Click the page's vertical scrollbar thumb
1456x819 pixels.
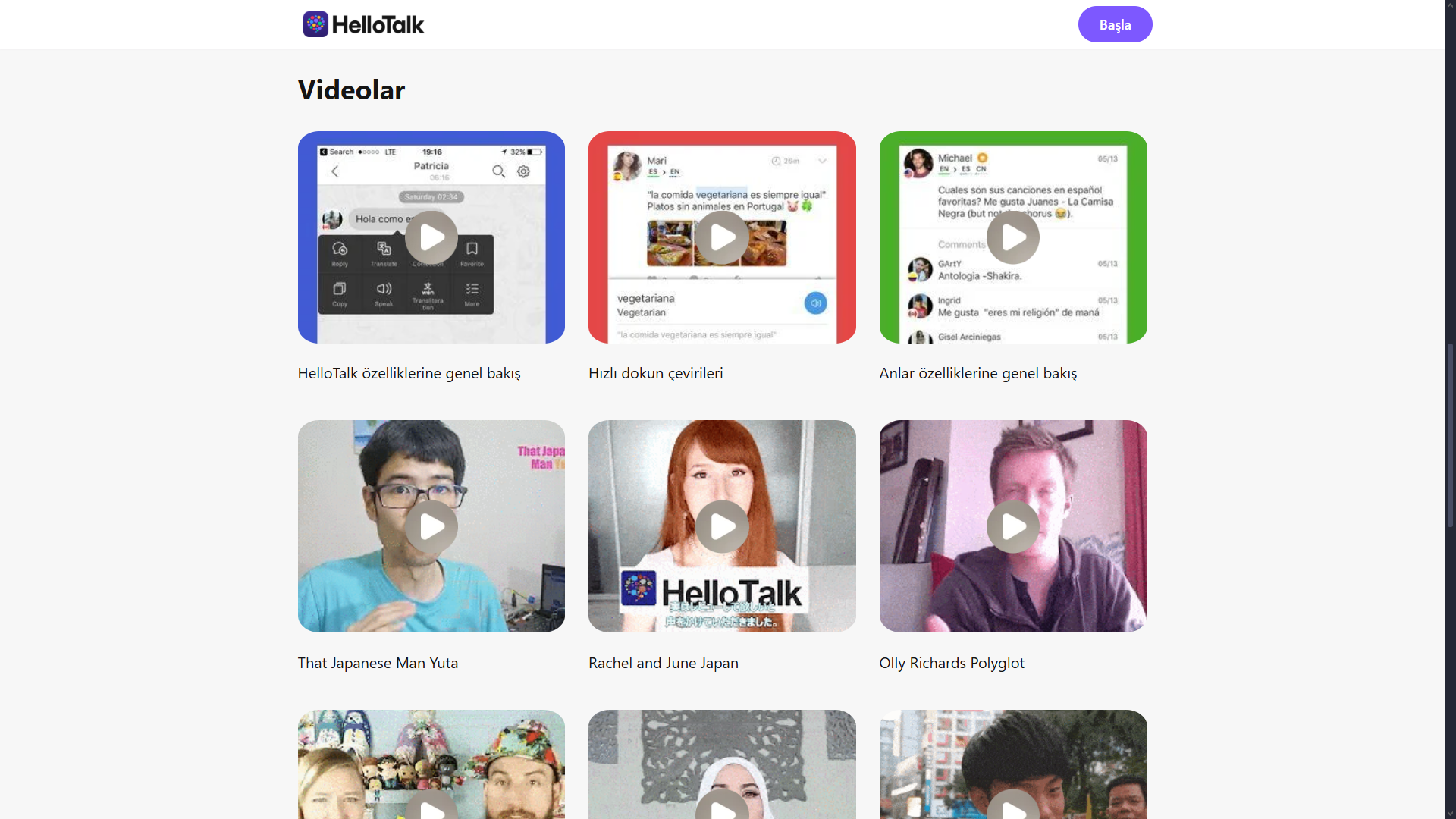pos(1450,434)
